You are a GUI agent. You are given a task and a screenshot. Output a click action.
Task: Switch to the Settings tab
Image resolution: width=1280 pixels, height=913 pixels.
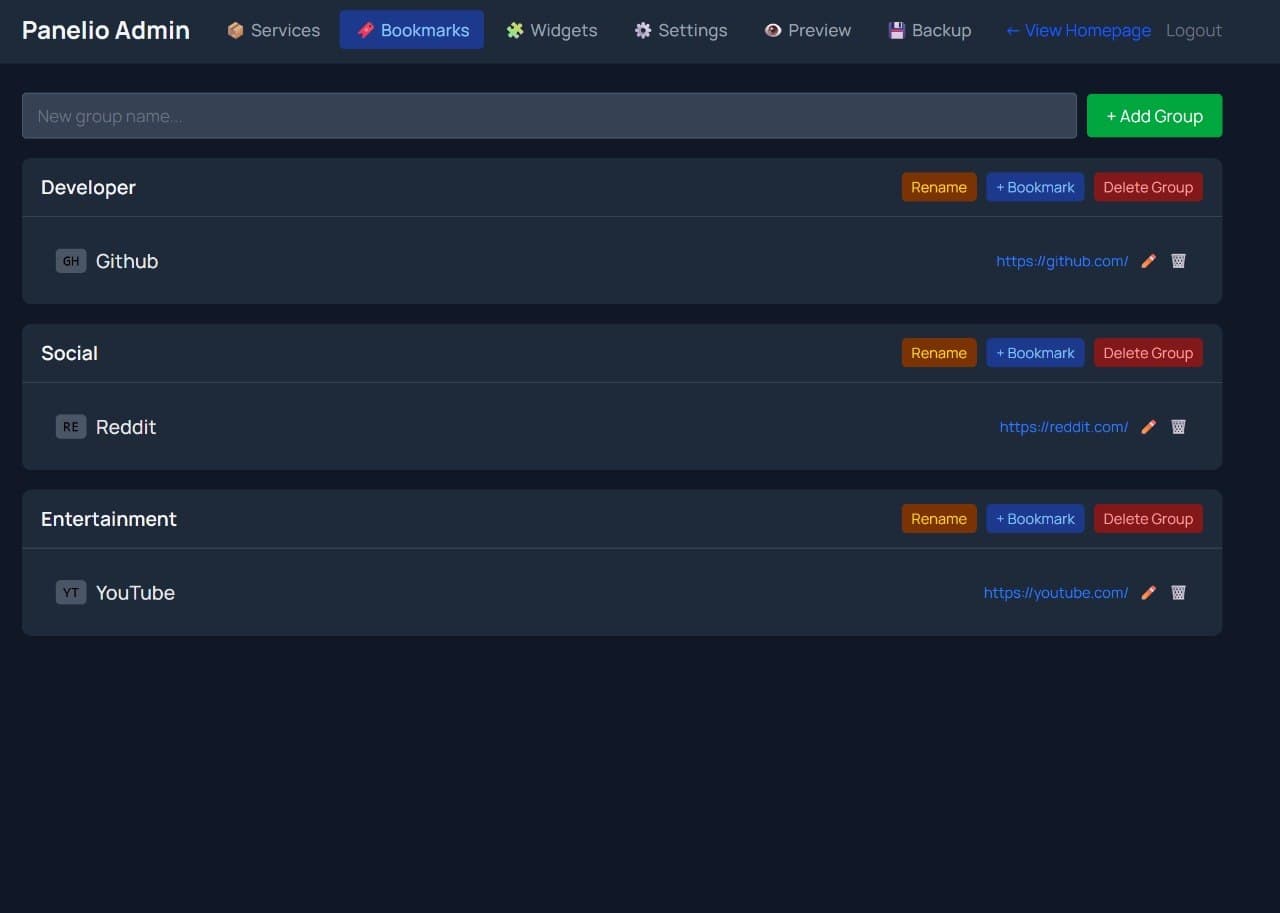(x=680, y=30)
